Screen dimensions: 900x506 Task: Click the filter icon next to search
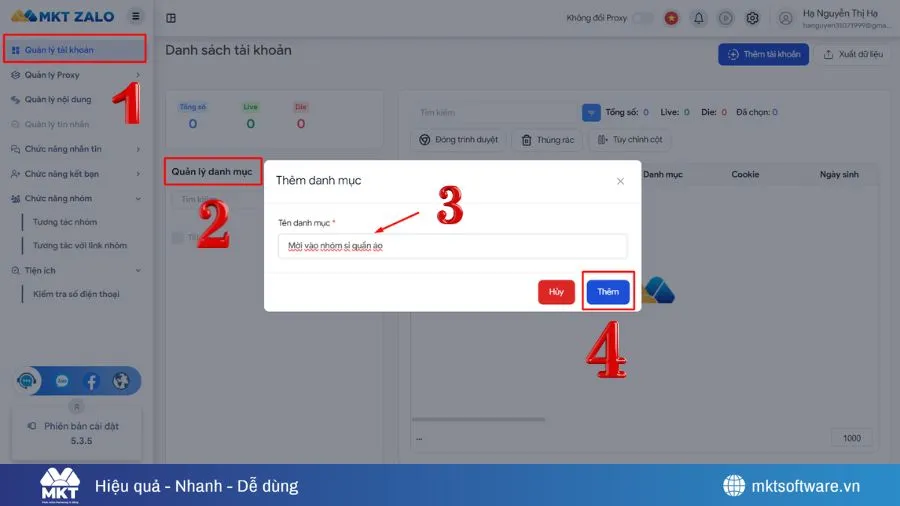click(x=591, y=112)
